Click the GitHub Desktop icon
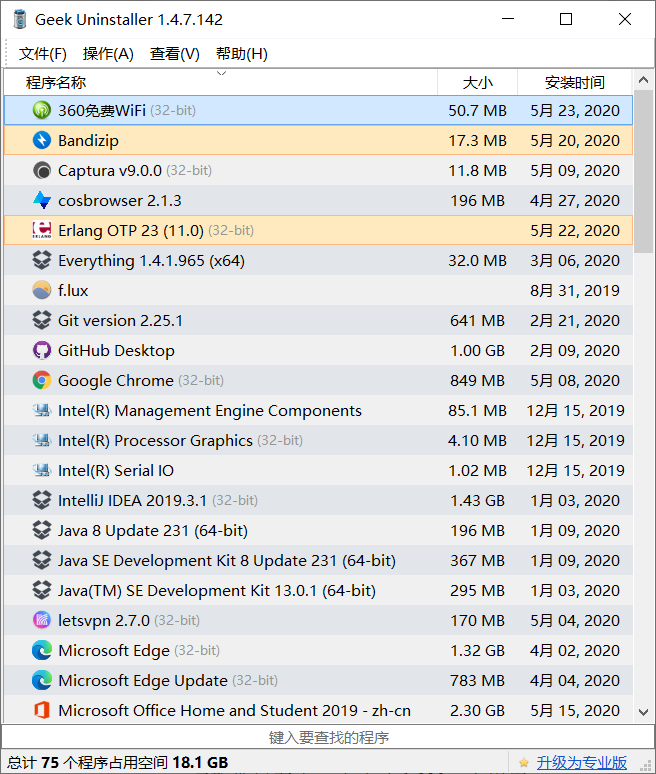 tap(42, 350)
